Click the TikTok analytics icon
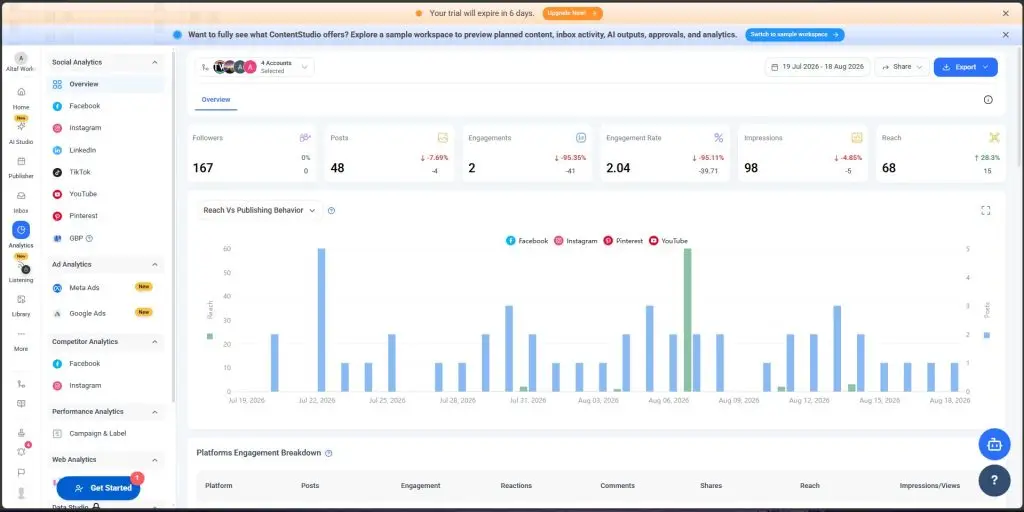The height and width of the screenshot is (512, 1024). 57,172
